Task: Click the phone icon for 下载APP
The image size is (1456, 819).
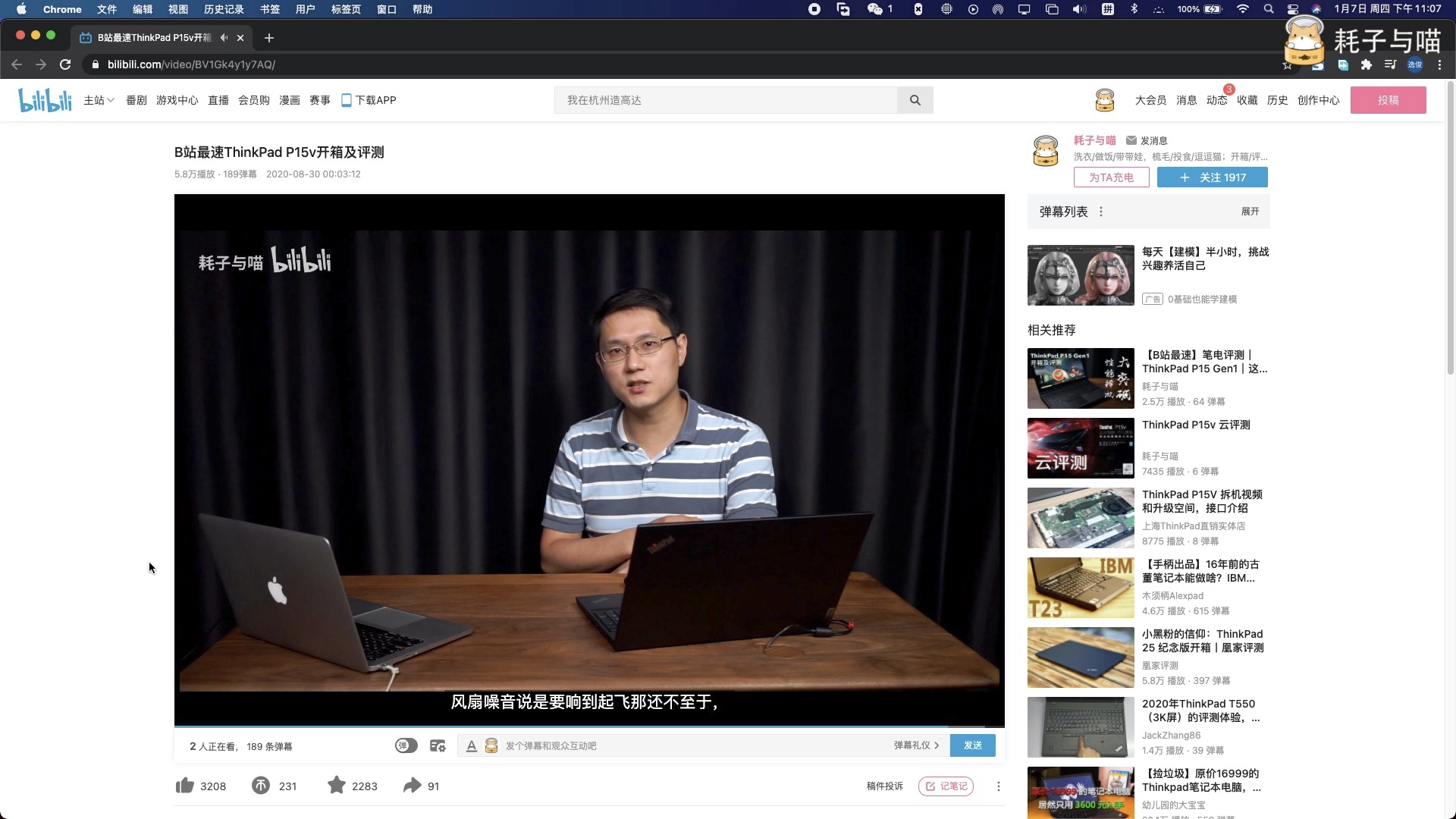Action: coord(346,100)
